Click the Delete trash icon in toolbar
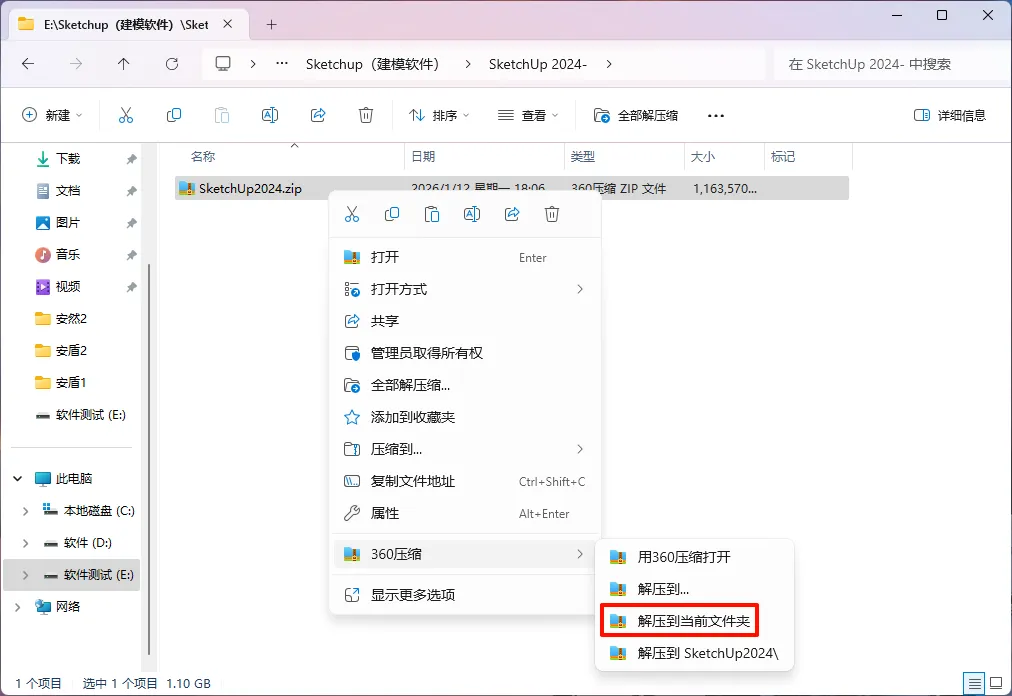This screenshot has height=696, width=1012. (366, 115)
